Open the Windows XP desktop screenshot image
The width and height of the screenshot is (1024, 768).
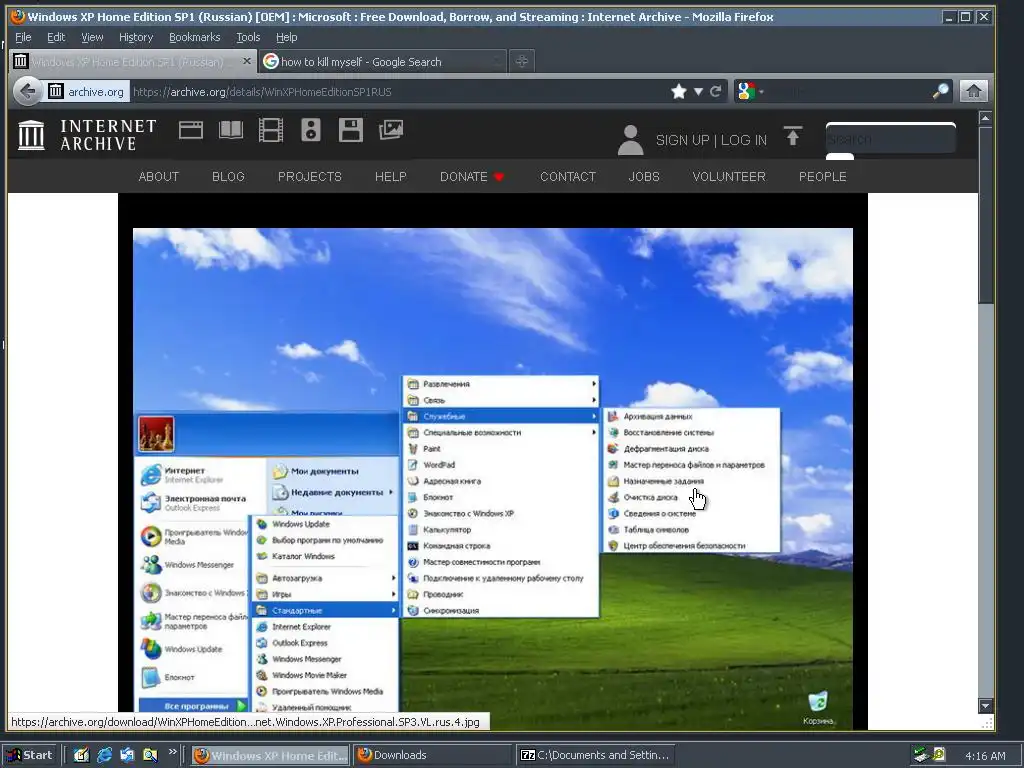click(x=492, y=479)
